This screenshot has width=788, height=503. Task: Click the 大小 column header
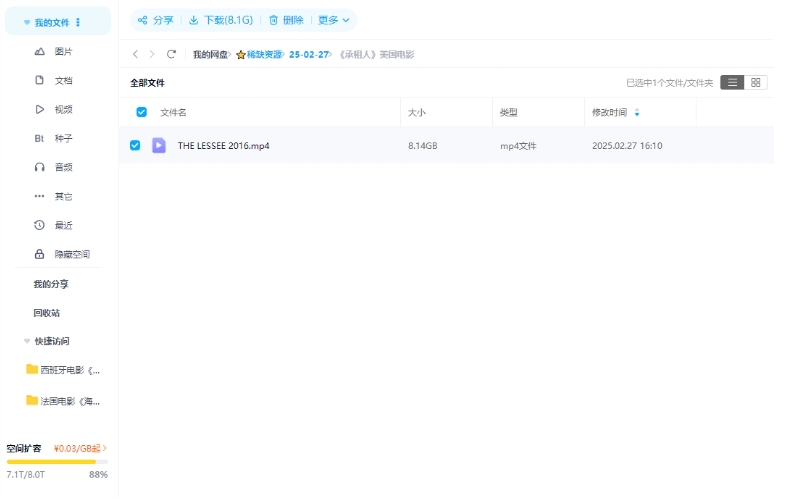(416, 113)
